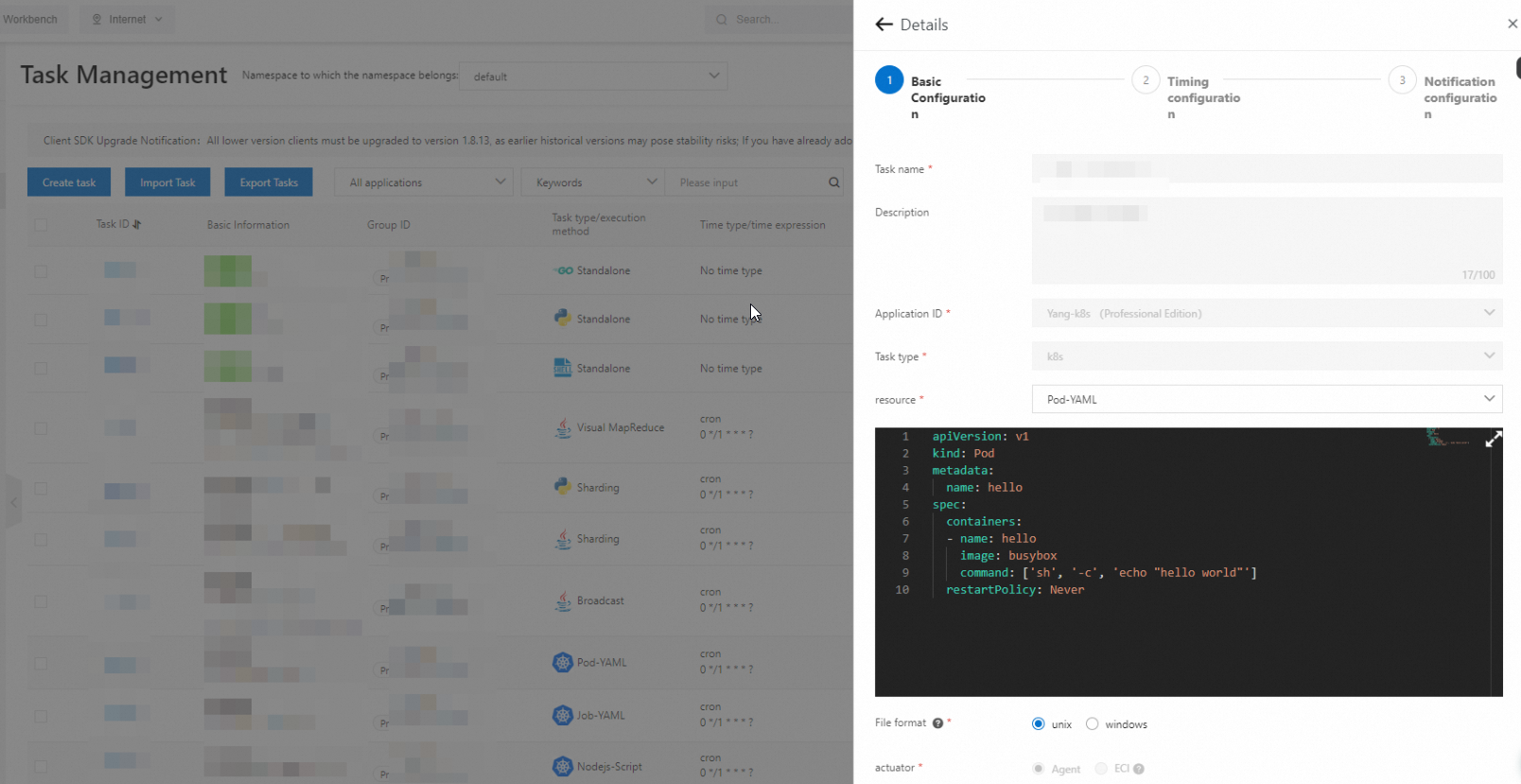1521x784 pixels.
Task: Open the All applications filter dropdown
Action: coord(424,183)
